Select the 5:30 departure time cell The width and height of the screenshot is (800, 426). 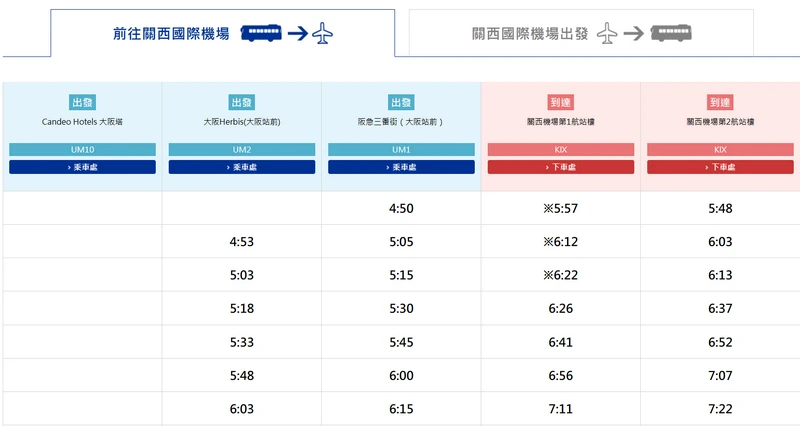coord(402,308)
